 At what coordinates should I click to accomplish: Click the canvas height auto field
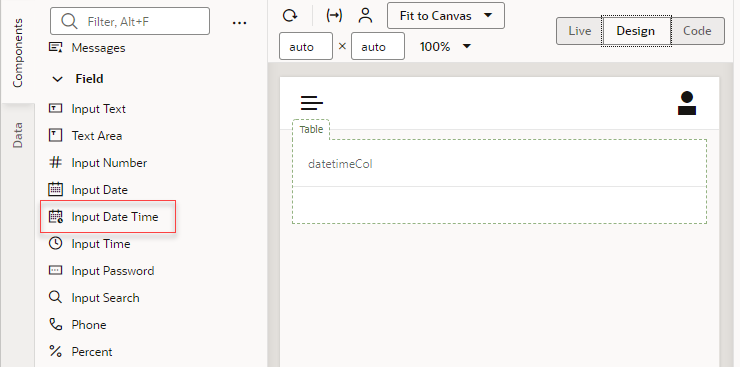click(378, 46)
